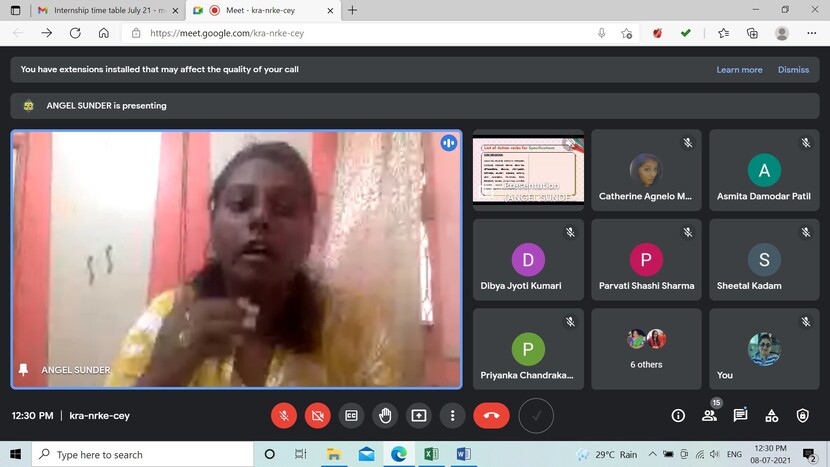Click the browser address bar URL

(300, 33)
